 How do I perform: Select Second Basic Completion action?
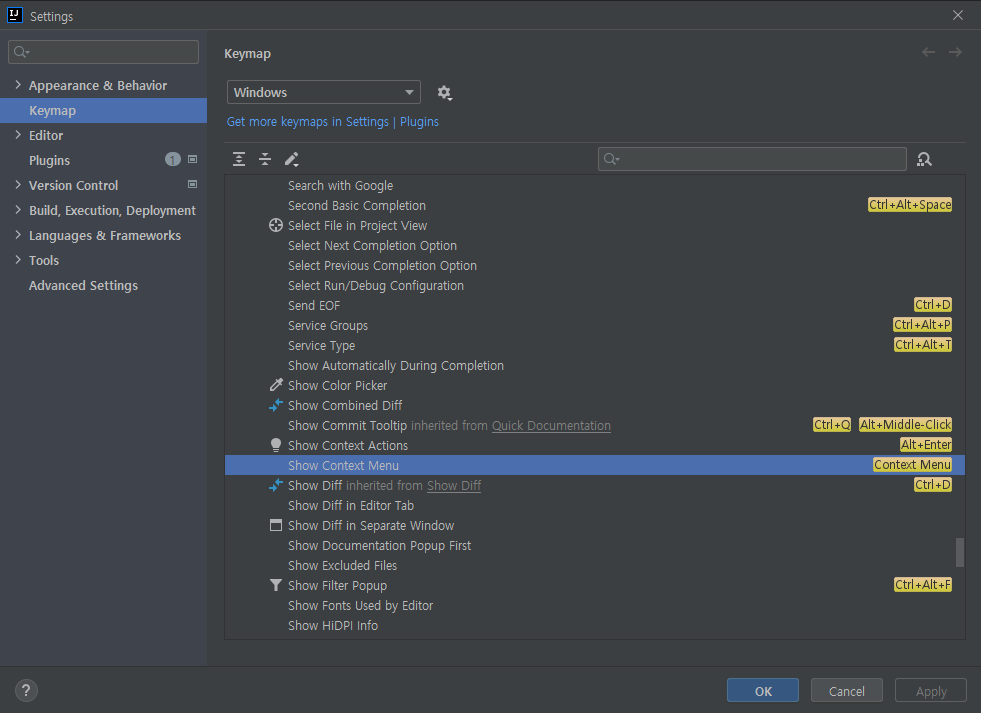pyautogui.click(x=594, y=206)
